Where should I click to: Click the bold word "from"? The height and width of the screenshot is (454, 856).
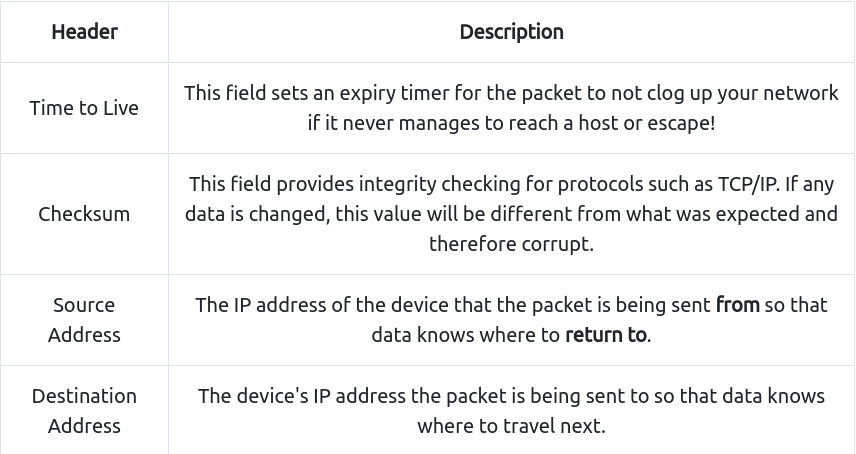[x=737, y=305]
